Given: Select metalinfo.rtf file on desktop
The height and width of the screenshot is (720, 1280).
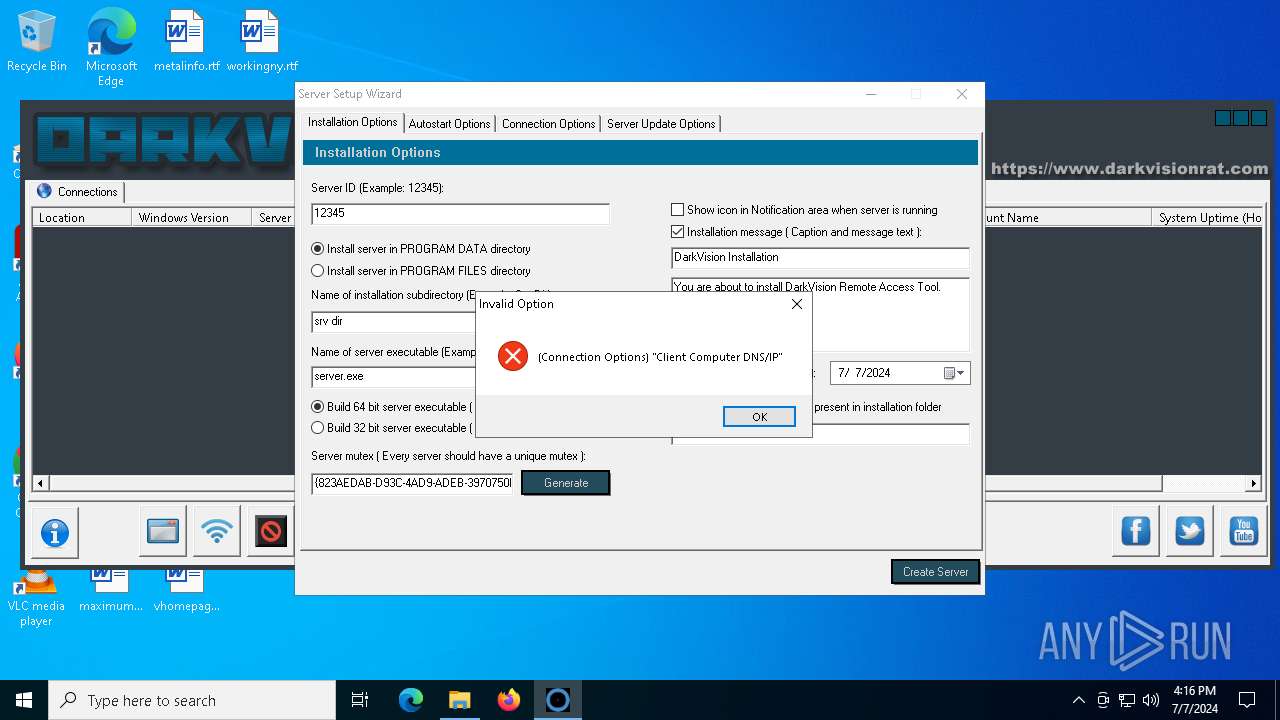Looking at the screenshot, I should [186, 41].
